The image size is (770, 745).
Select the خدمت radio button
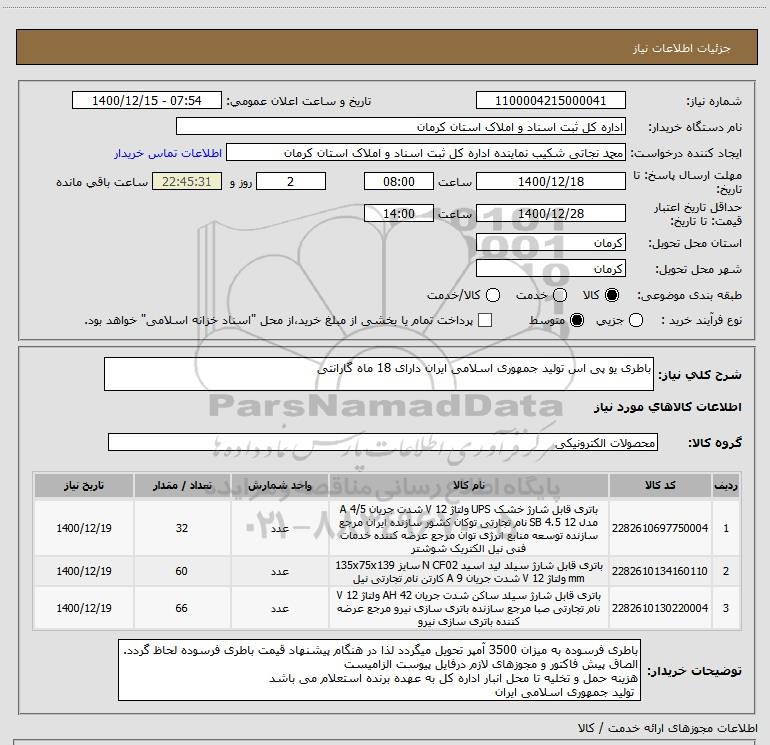(x=560, y=295)
